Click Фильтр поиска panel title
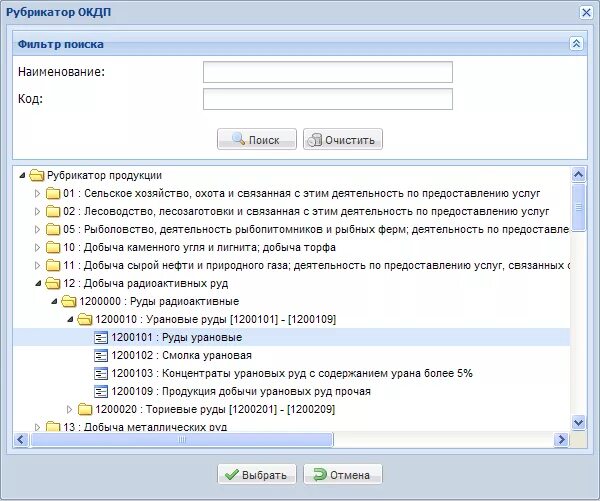 coord(60,44)
